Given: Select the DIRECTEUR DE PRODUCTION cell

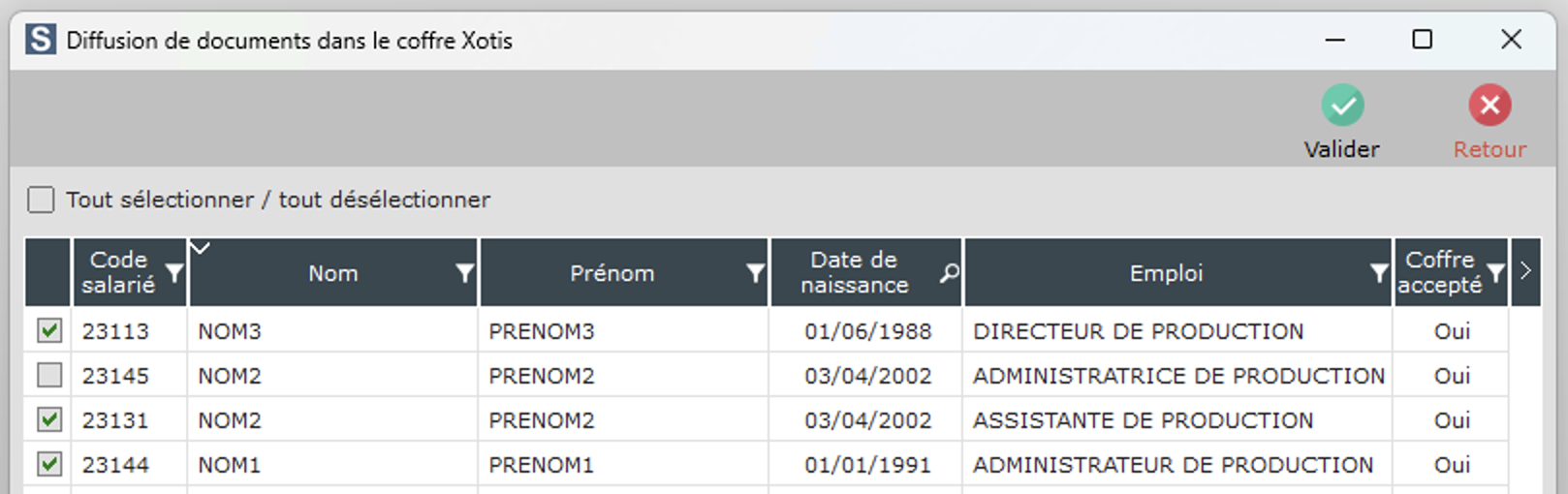Looking at the screenshot, I should point(1138,331).
